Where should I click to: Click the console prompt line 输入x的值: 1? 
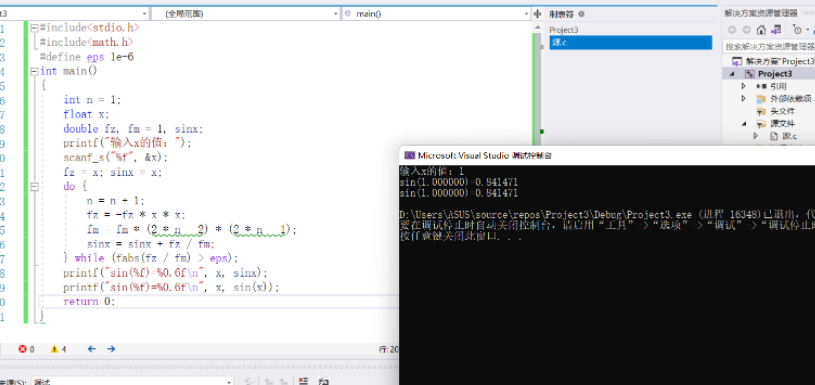click(x=431, y=171)
